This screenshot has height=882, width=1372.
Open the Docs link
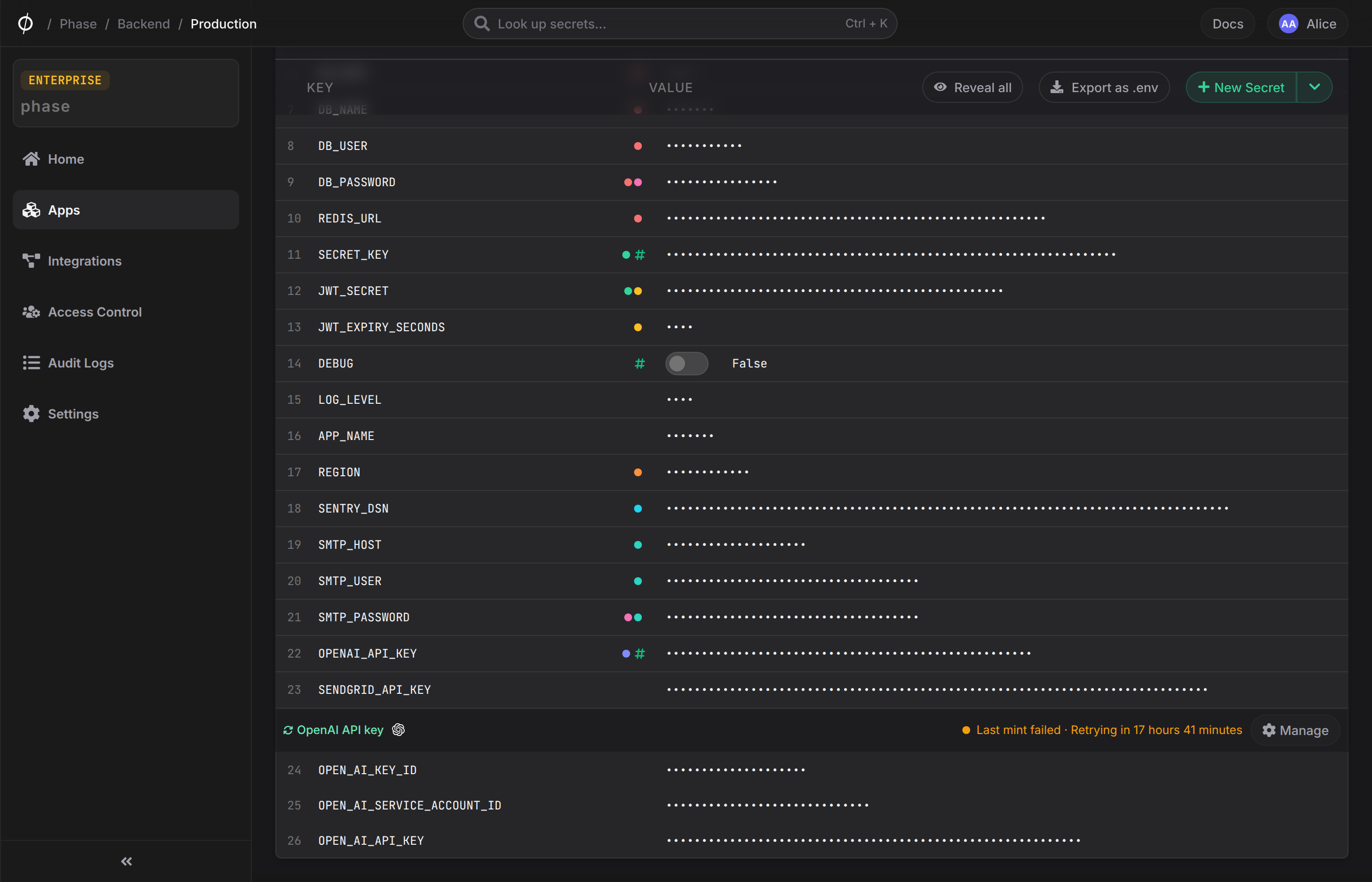click(1227, 24)
